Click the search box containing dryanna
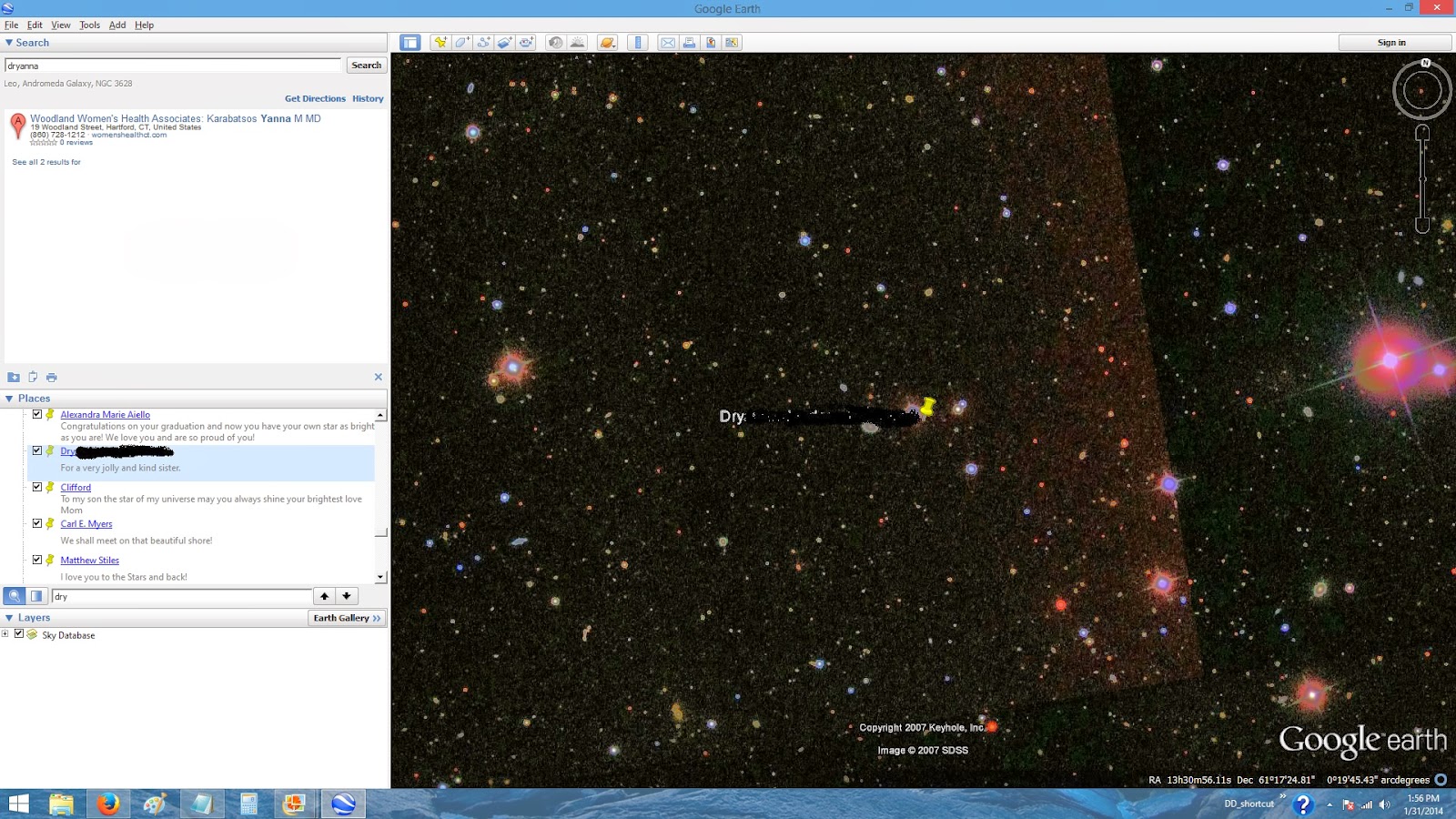This screenshot has width=1456, height=819. pyautogui.click(x=173, y=66)
